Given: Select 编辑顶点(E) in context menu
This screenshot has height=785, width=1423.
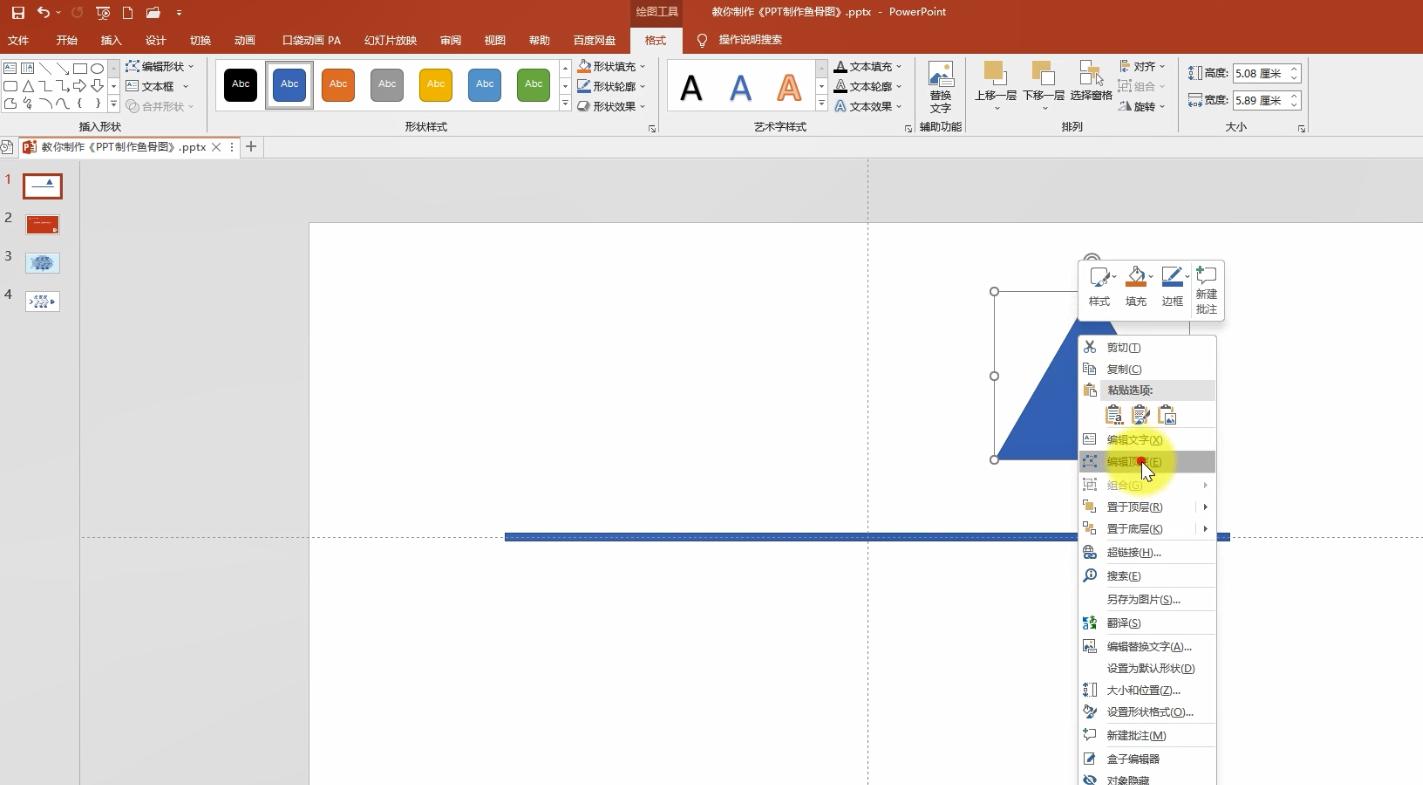Looking at the screenshot, I should [1147, 462].
